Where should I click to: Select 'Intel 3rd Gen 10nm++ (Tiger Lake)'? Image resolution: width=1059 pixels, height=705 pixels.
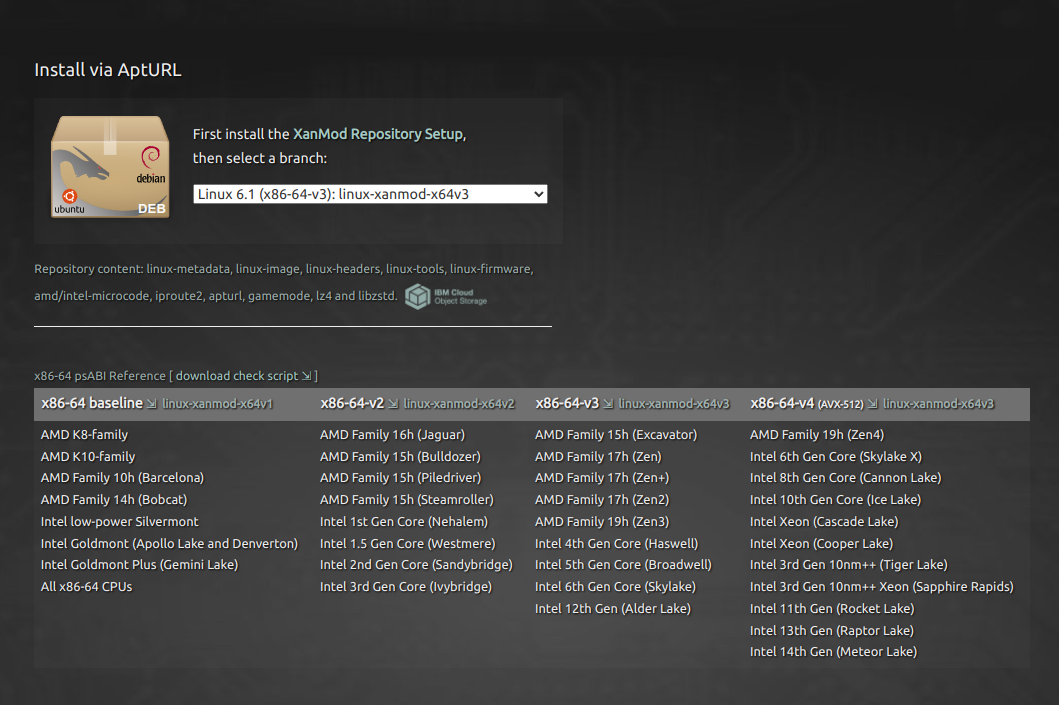[x=849, y=565]
